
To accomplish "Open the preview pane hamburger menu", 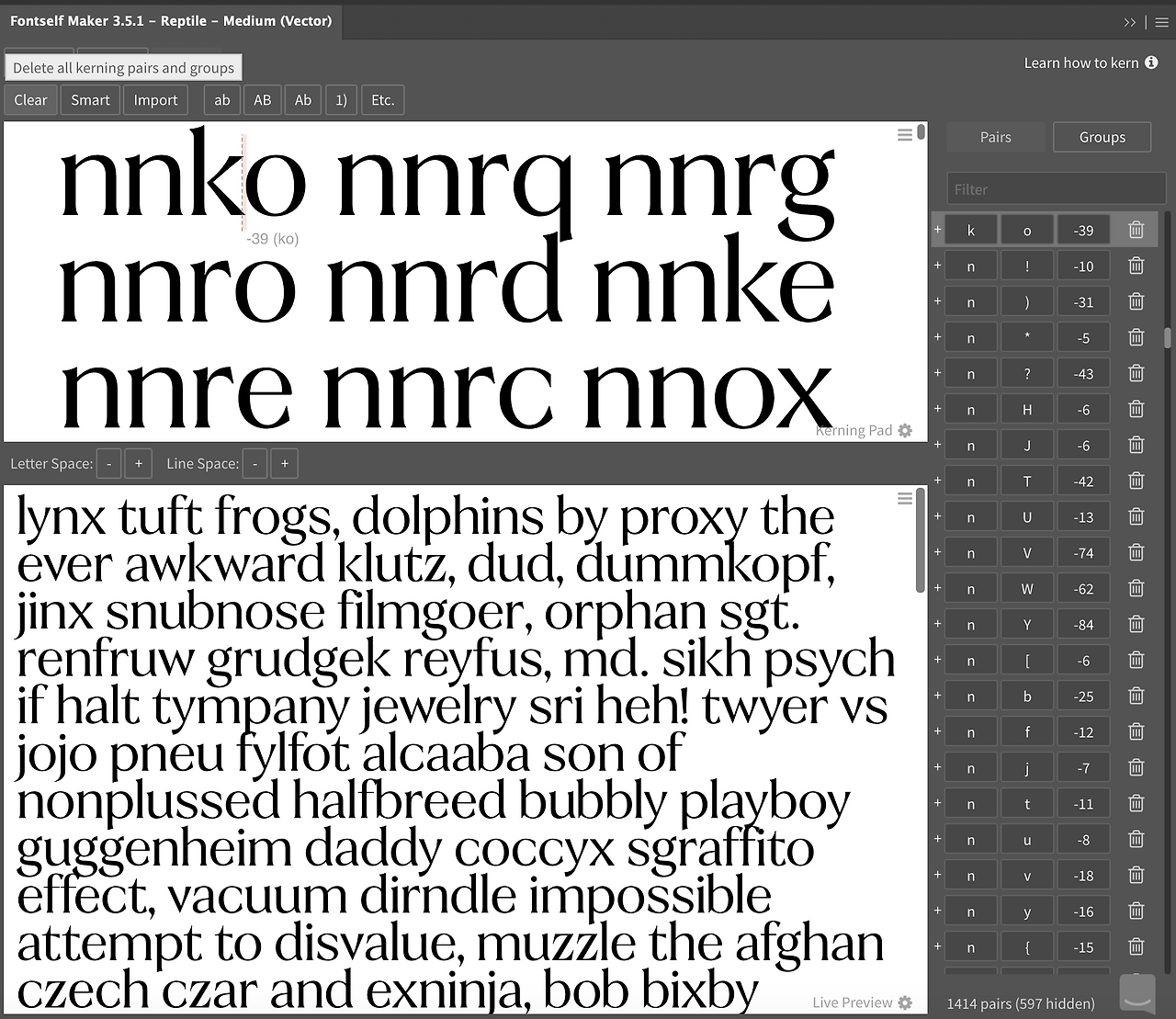I will (905, 498).
